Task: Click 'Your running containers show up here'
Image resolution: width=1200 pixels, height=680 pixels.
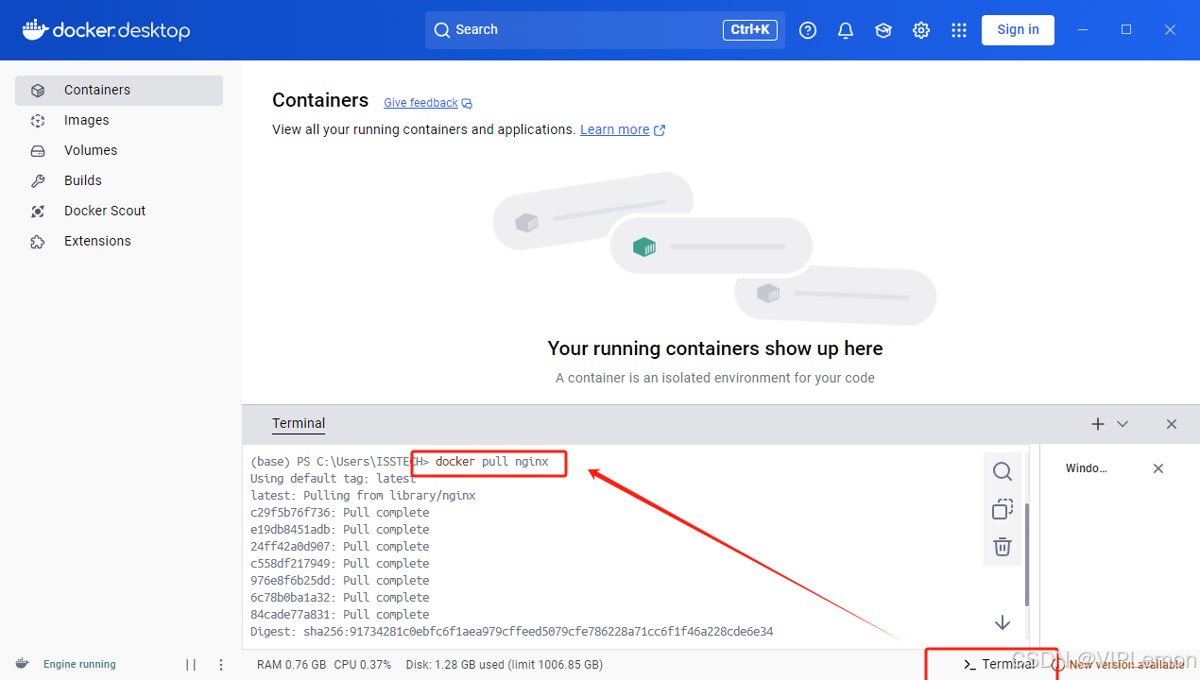Action: [x=715, y=349]
